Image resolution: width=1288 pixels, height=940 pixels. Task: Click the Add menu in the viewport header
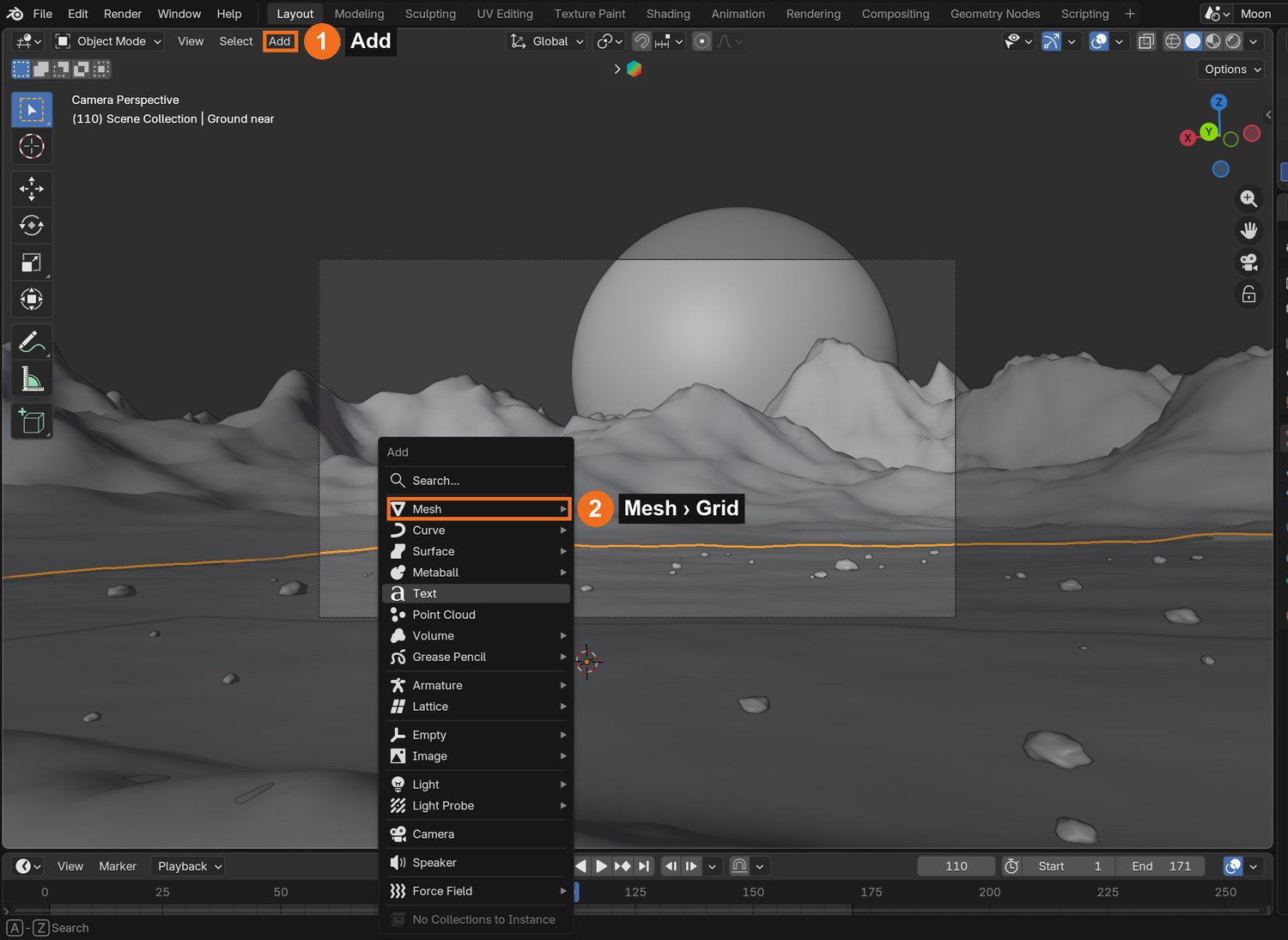(280, 41)
